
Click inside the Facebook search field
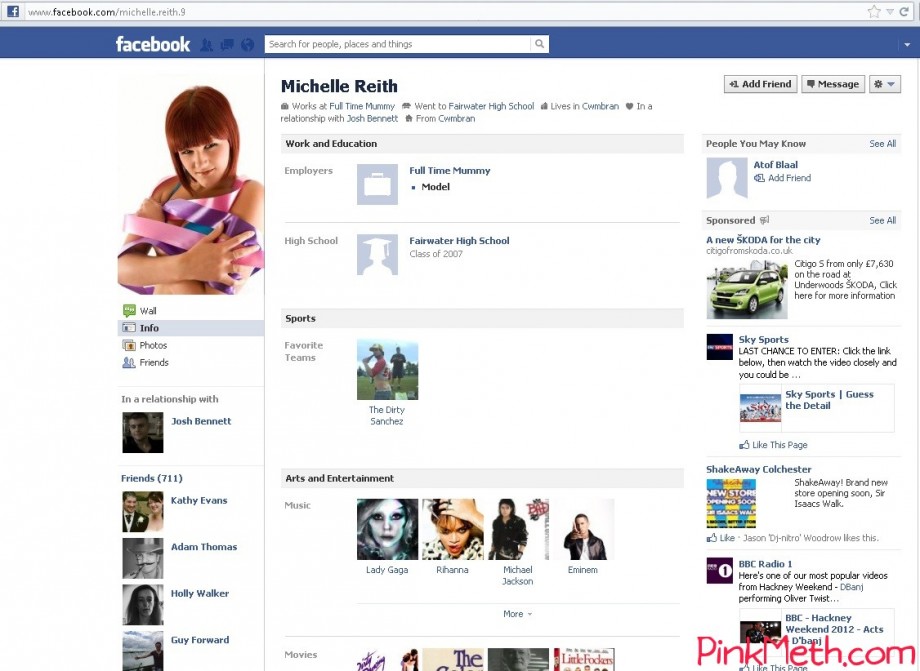click(398, 44)
